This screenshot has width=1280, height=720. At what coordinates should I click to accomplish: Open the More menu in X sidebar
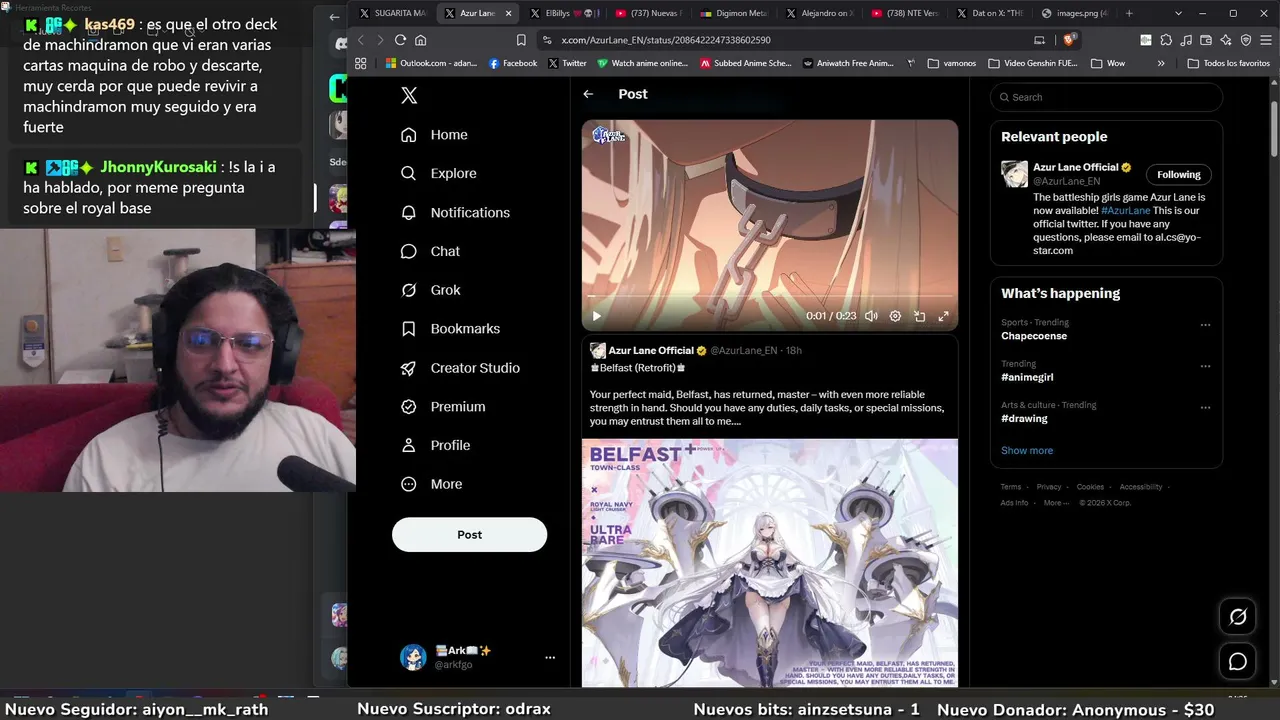click(432, 484)
